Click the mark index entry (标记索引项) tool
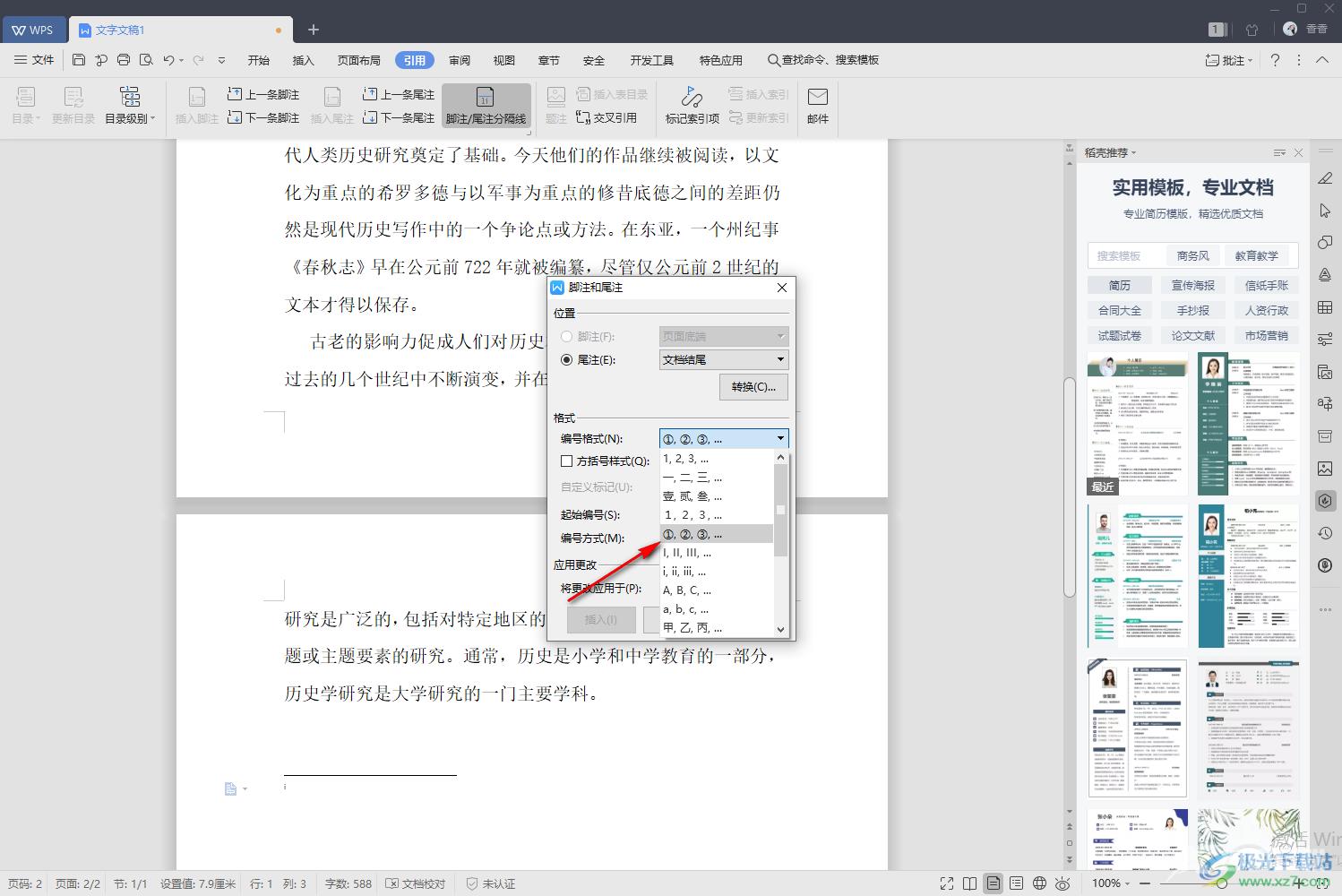1342x896 pixels. coord(692,105)
